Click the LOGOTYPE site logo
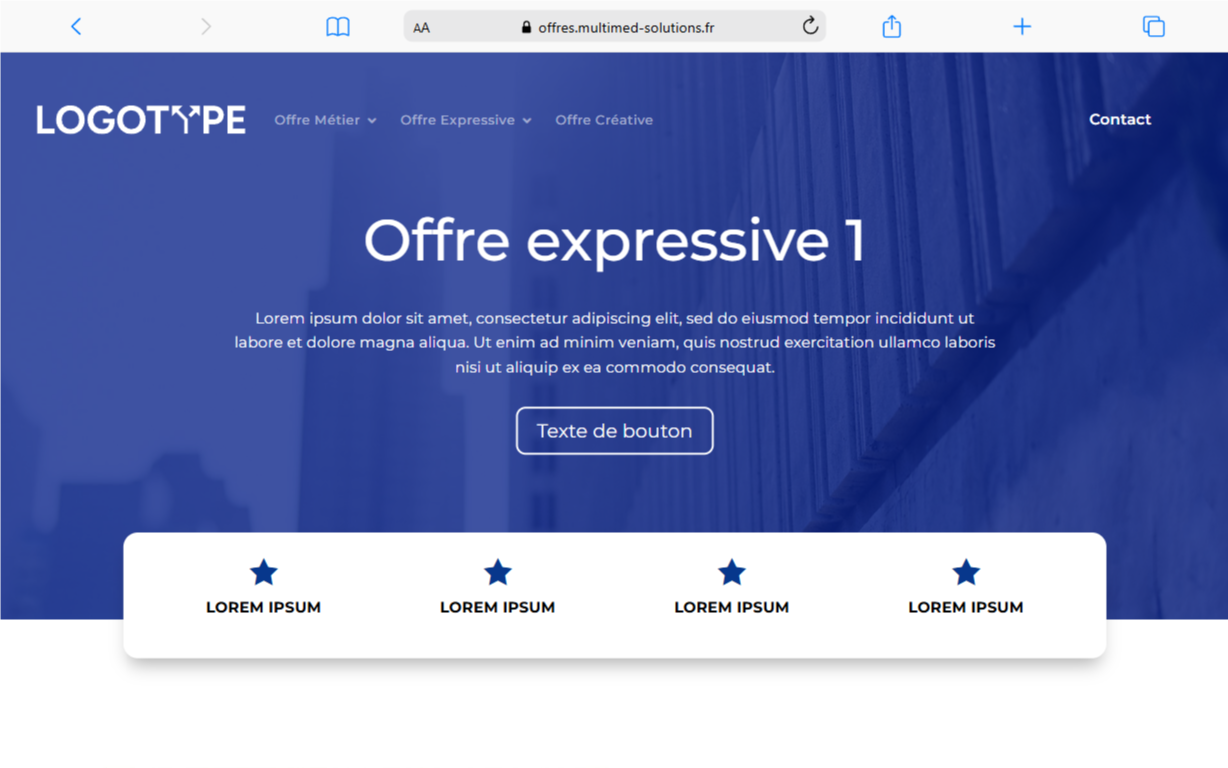The width and height of the screenshot is (1228, 768). click(141, 120)
